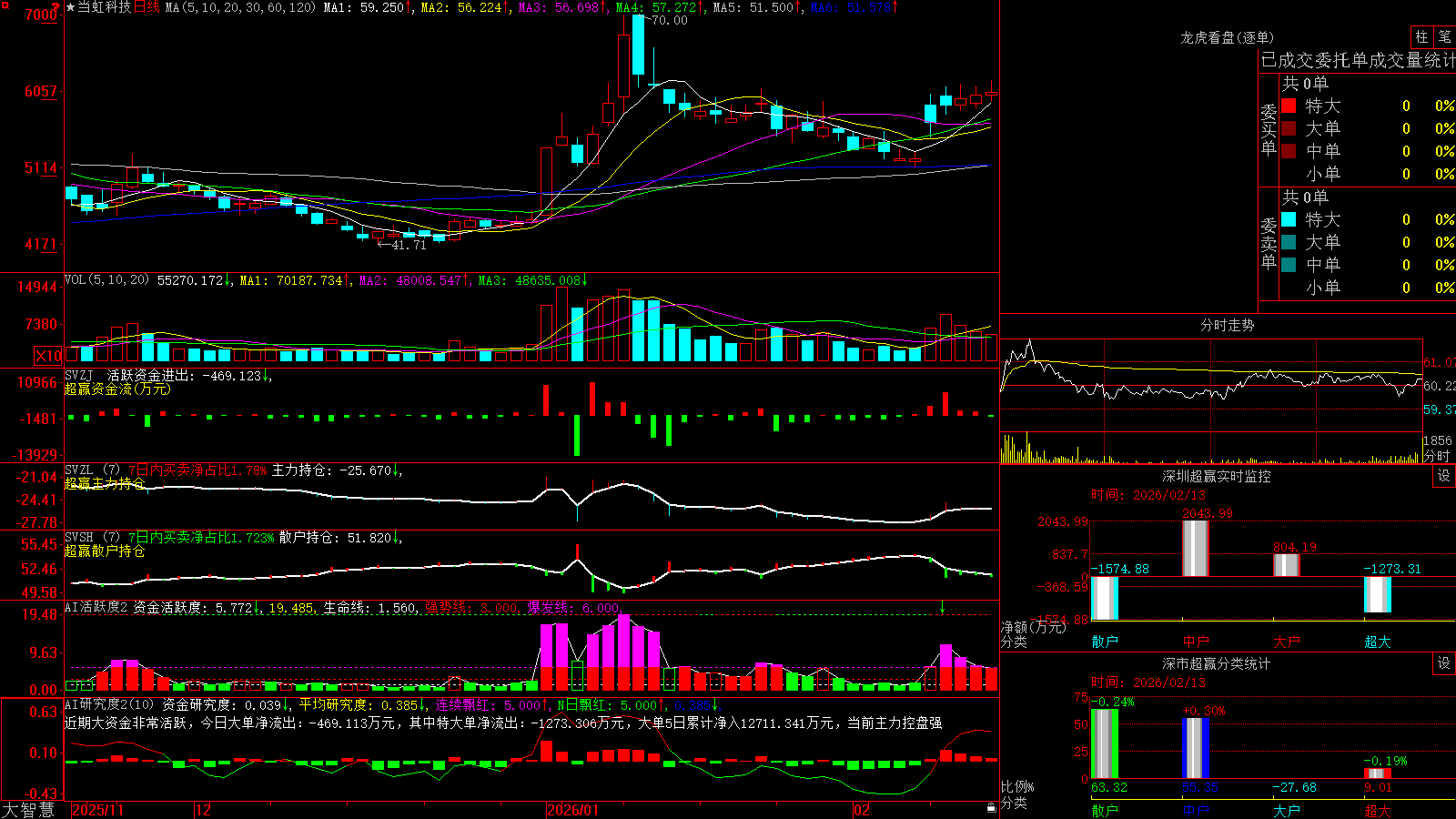Click the small red square icon at top-left corner

[x=4, y=4]
